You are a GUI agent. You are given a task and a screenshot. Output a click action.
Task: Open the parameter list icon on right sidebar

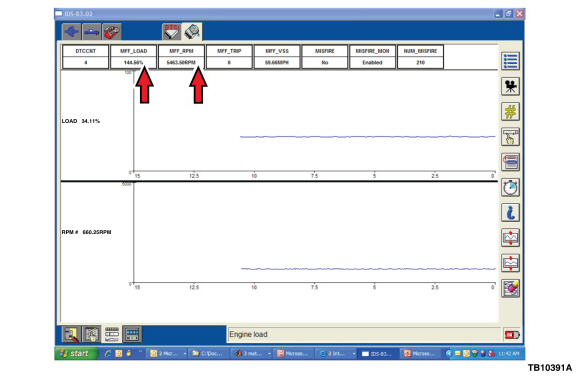pos(510,61)
